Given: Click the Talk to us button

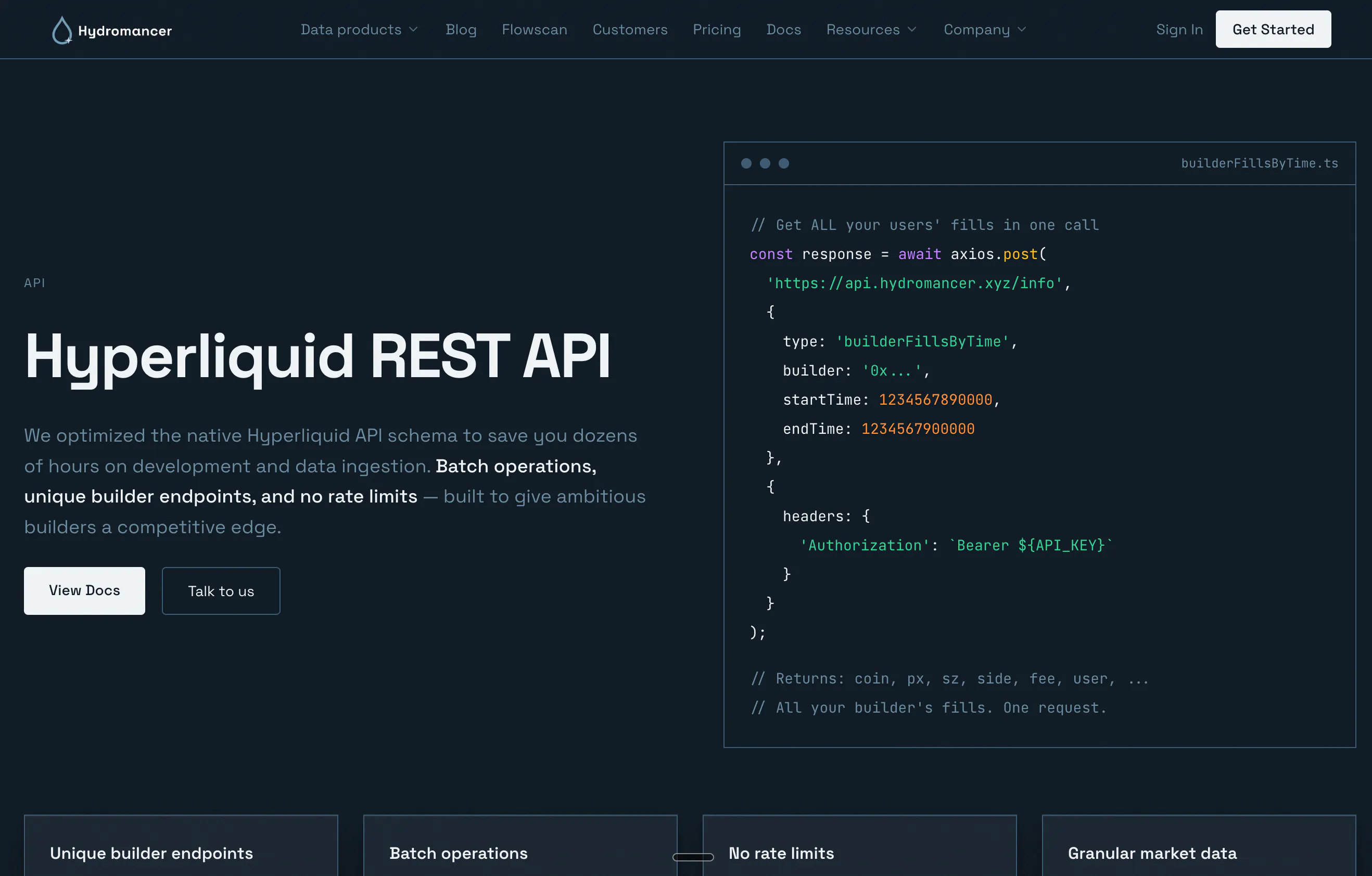Looking at the screenshot, I should click(221, 590).
